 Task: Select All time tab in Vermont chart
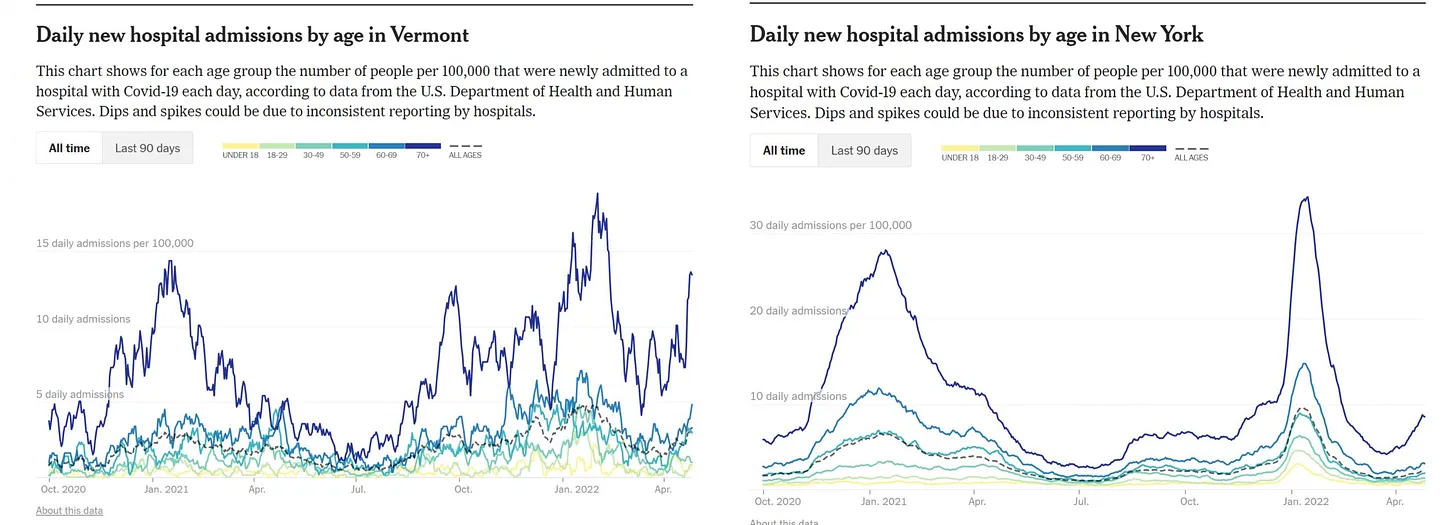70,148
